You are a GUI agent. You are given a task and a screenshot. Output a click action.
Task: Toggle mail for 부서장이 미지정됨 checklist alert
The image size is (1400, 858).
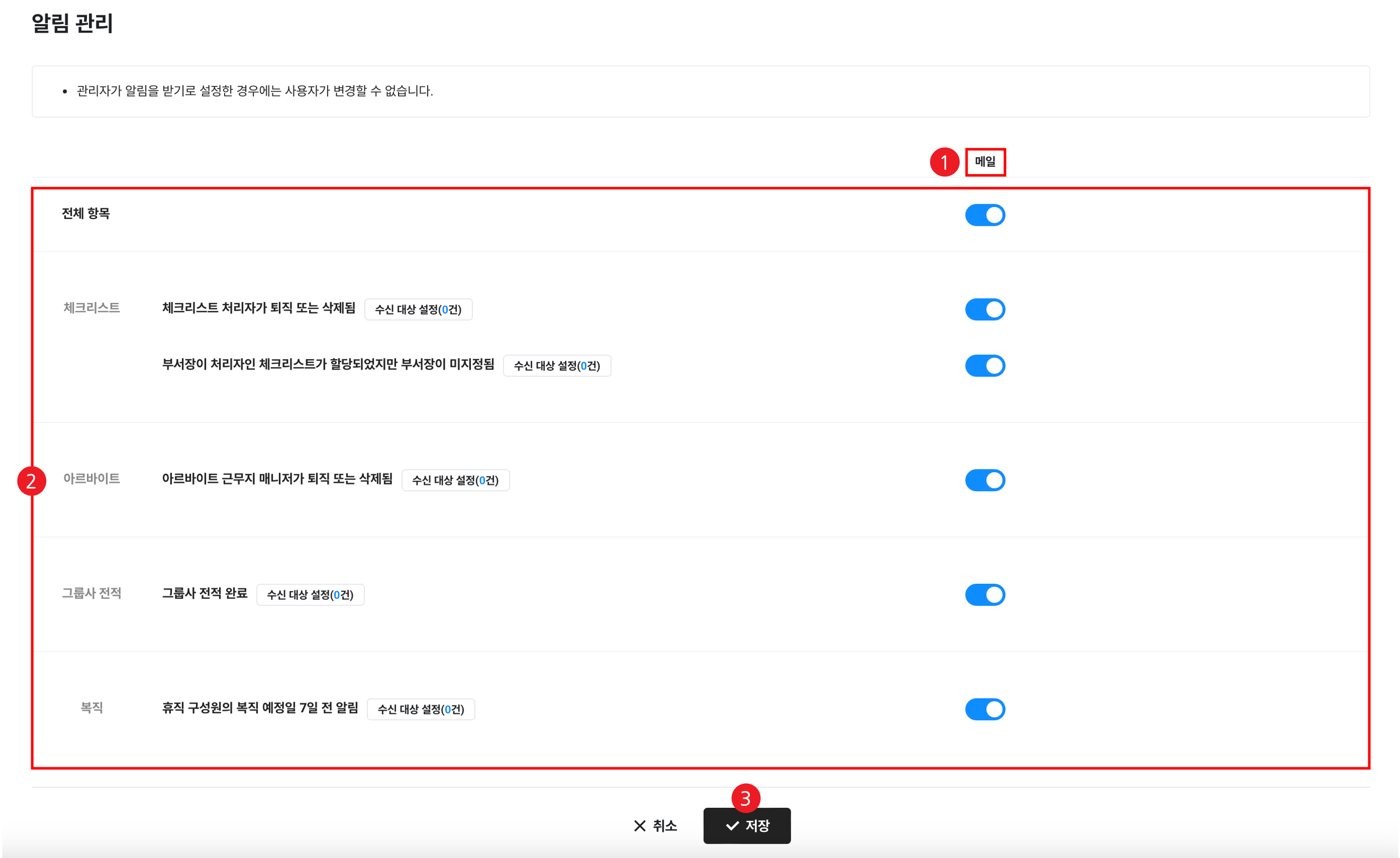coord(985,366)
